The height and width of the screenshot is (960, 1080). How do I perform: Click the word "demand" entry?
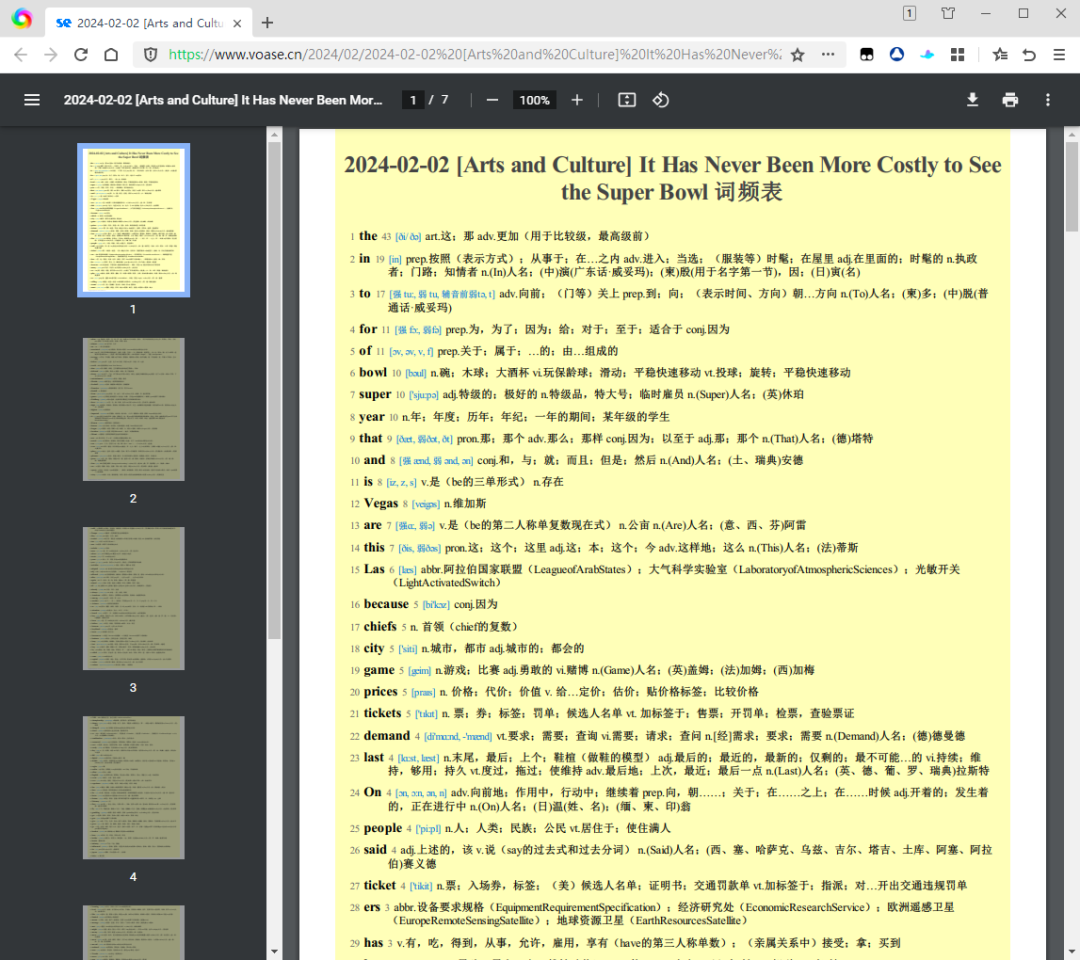coord(386,735)
